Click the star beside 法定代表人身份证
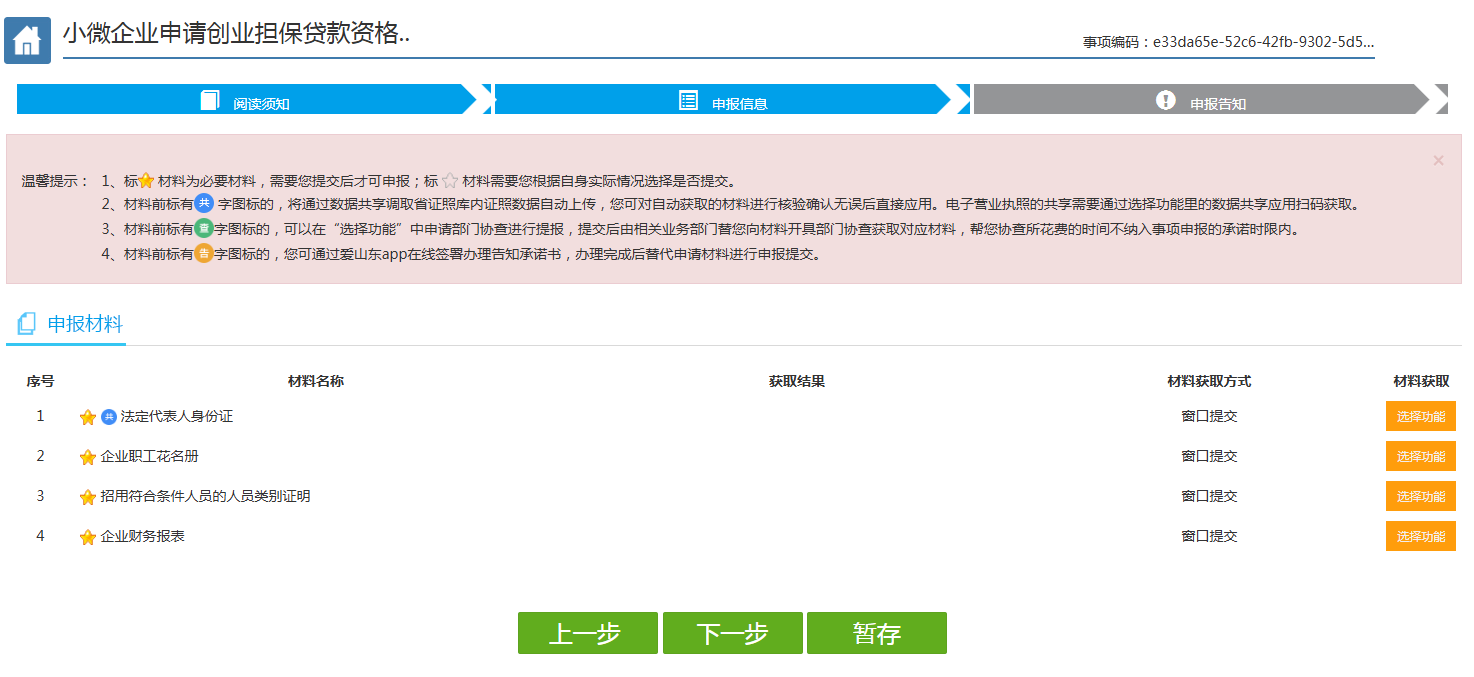The image size is (1474, 677). click(87, 416)
